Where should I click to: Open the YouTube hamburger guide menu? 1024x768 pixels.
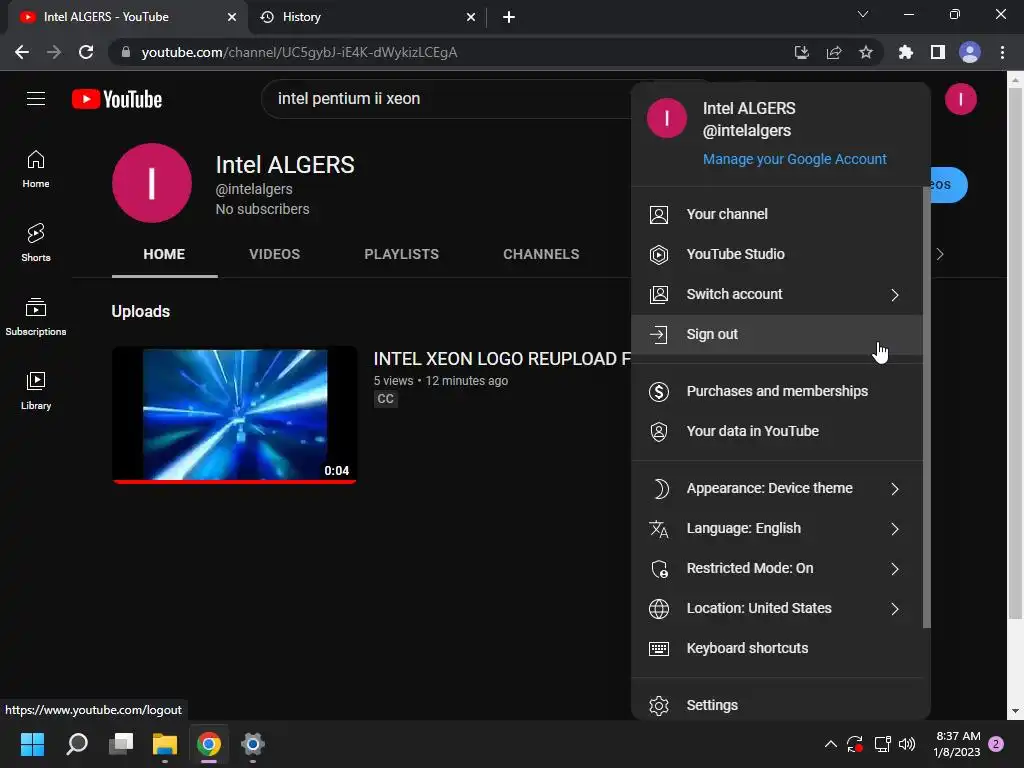coord(36,99)
